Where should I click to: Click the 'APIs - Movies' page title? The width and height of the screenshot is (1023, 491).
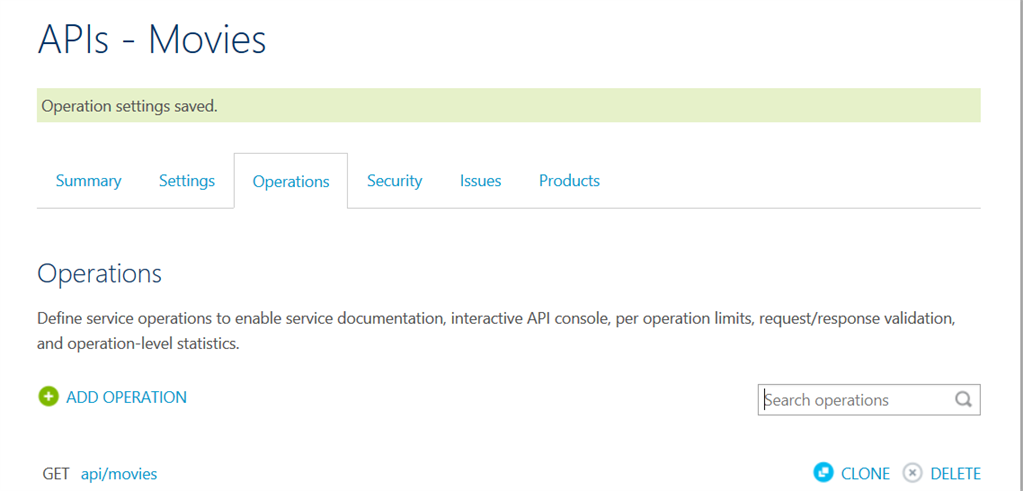click(x=152, y=39)
